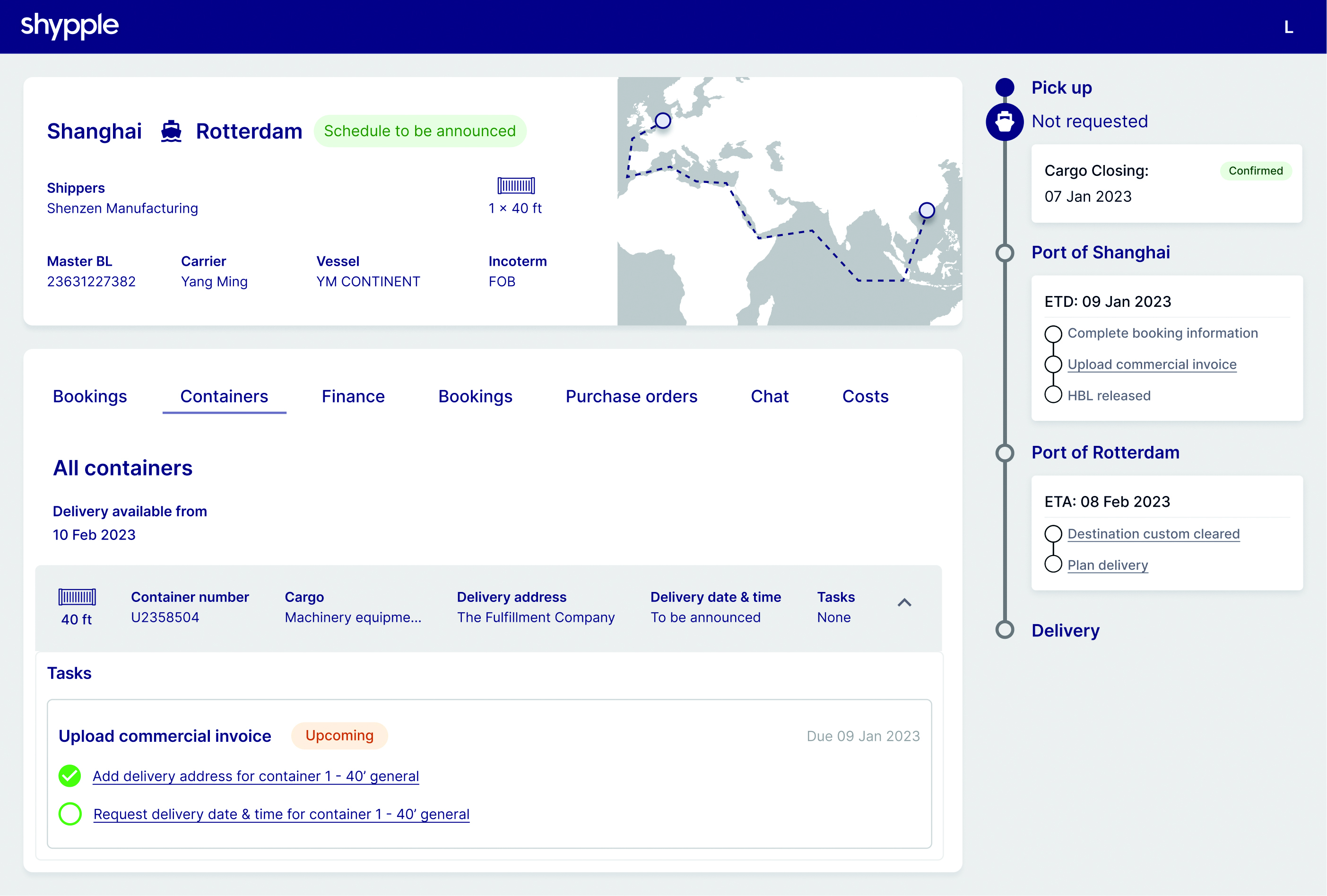The height and width of the screenshot is (896, 1327).
Task: Open the user avatar L
Action: 1288,27
